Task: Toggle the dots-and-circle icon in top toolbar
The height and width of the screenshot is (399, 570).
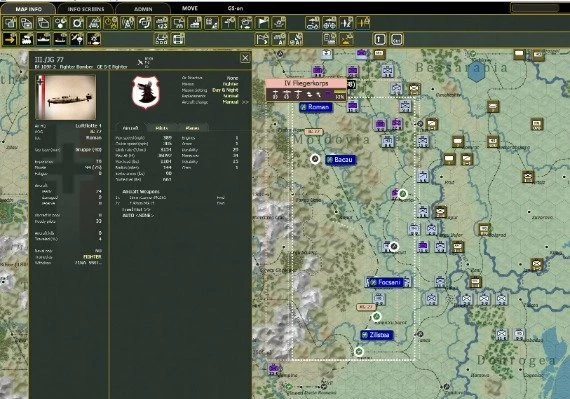Action: pyautogui.click(x=60, y=23)
